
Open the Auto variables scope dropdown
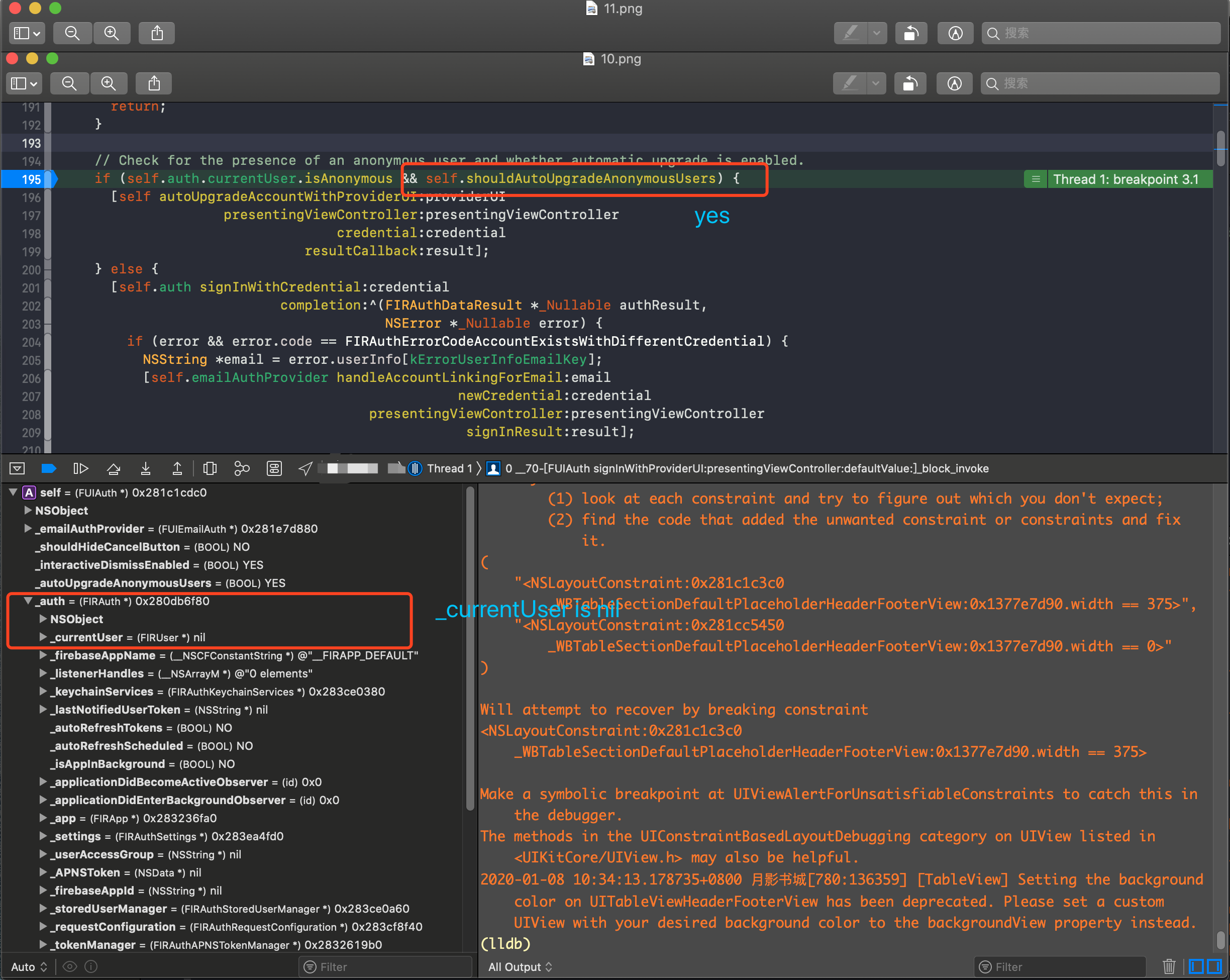[29, 966]
